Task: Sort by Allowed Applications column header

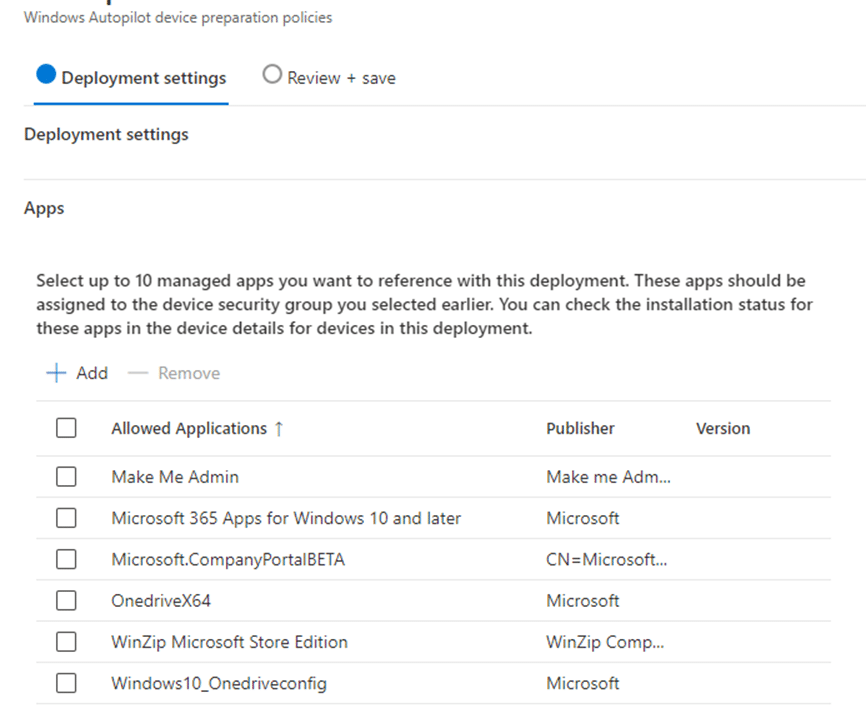Action: click(189, 429)
